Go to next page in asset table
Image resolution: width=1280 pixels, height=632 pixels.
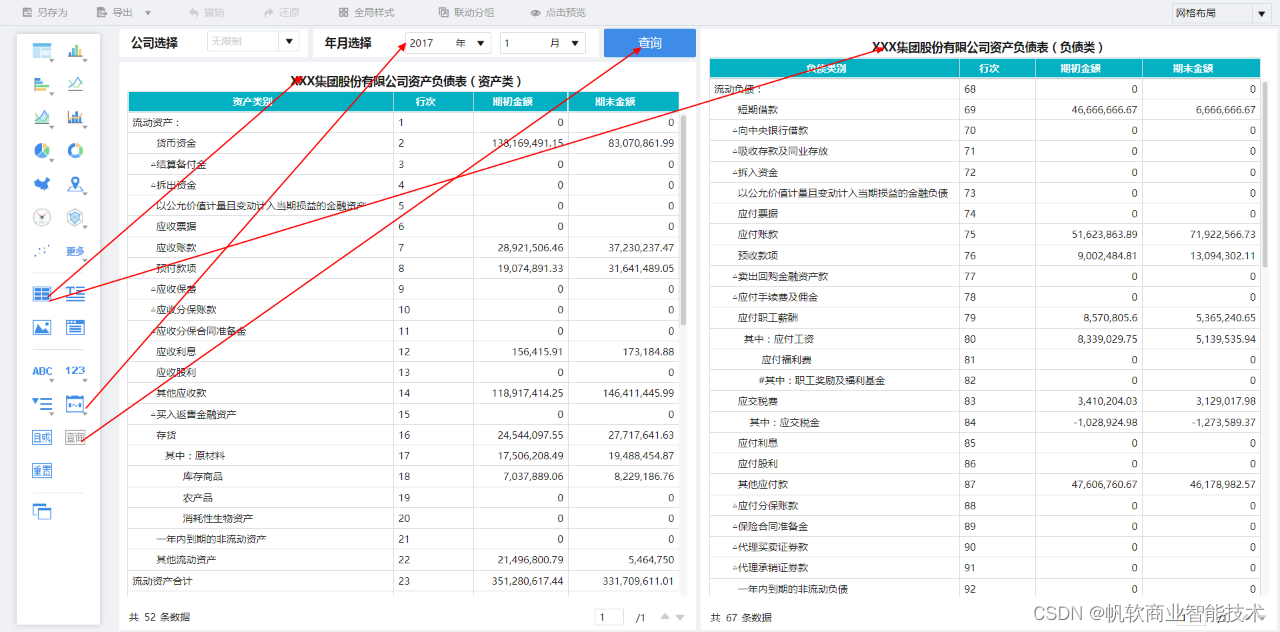[680, 618]
